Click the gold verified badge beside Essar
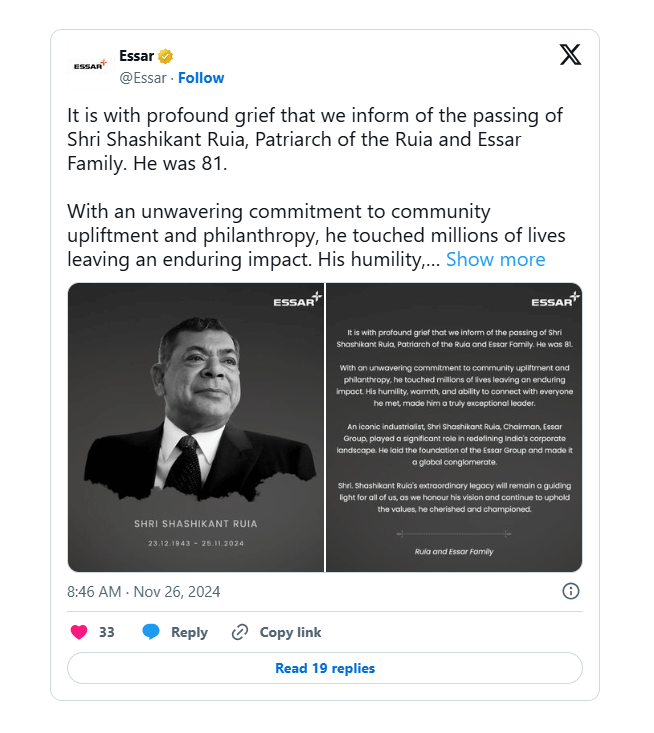654x733 pixels. coord(167,56)
